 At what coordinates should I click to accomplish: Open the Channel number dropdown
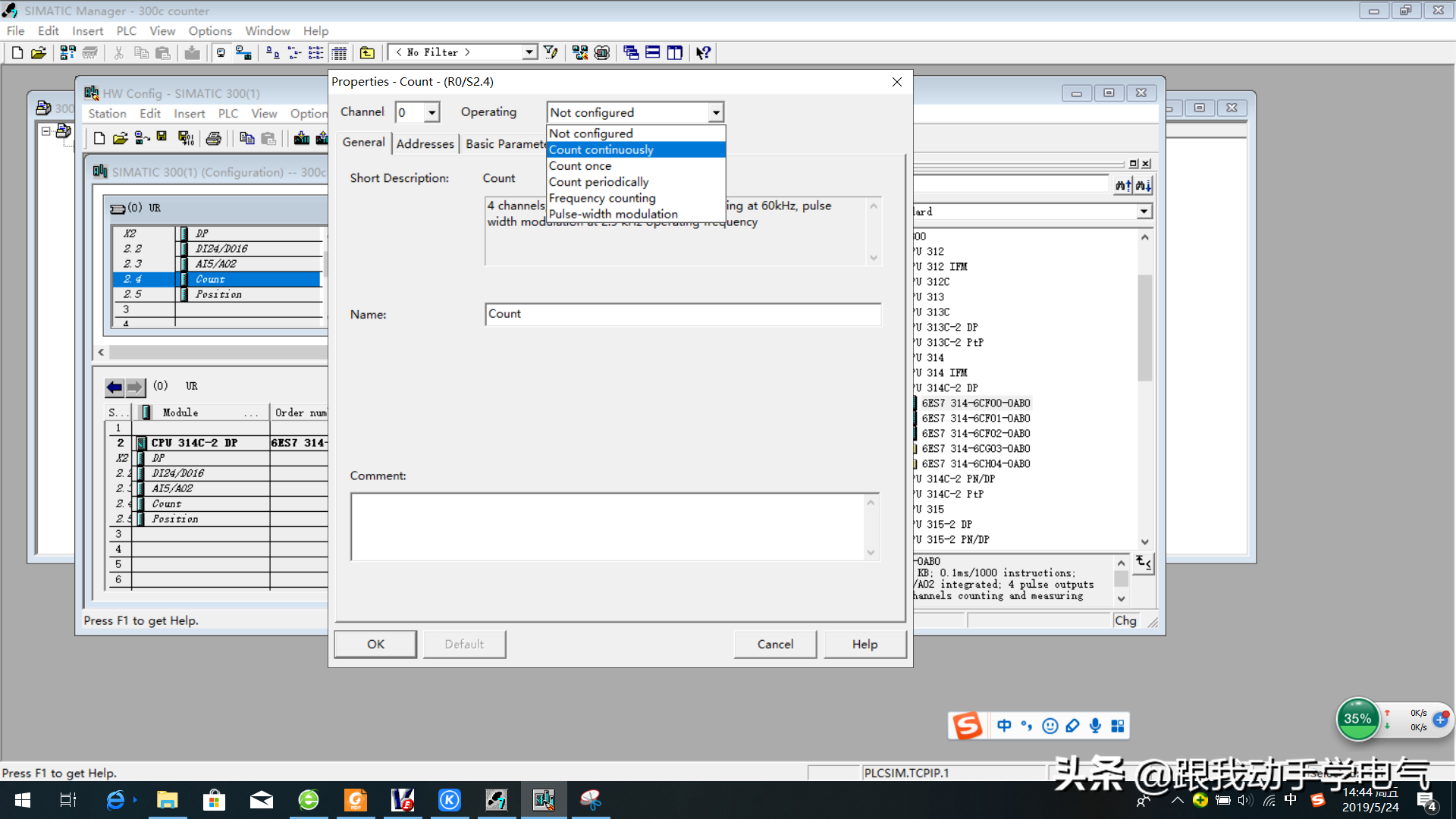coord(431,113)
